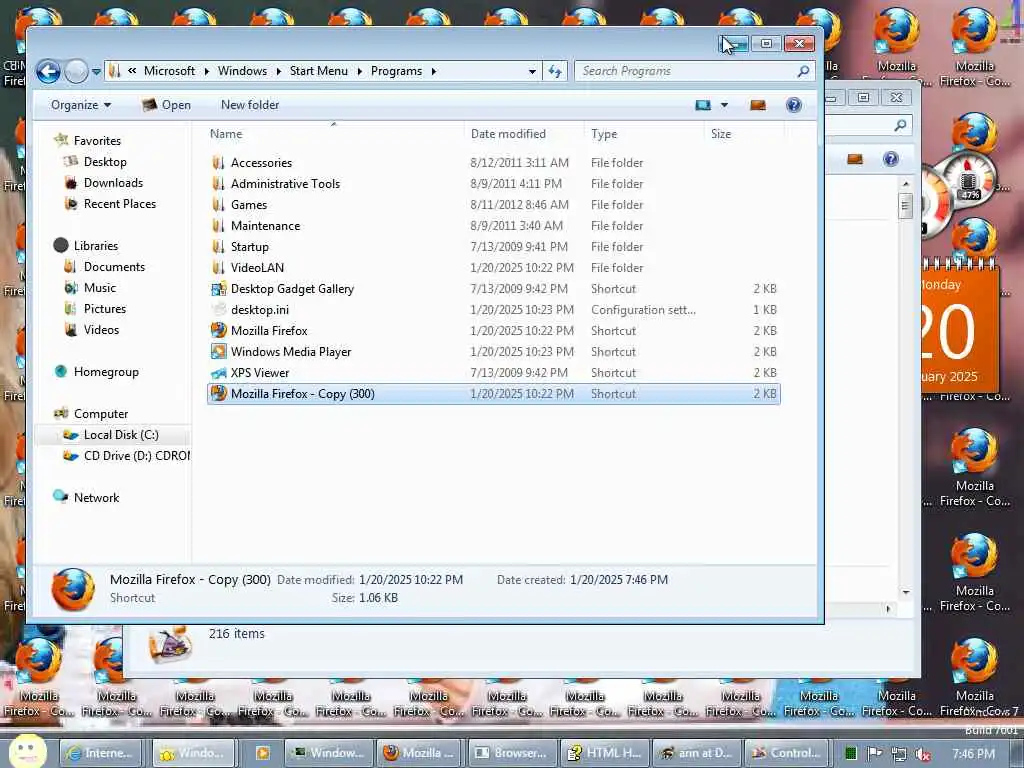Click the Start Menu breadcrumb segment
This screenshot has height=768, width=1024.
point(319,71)
